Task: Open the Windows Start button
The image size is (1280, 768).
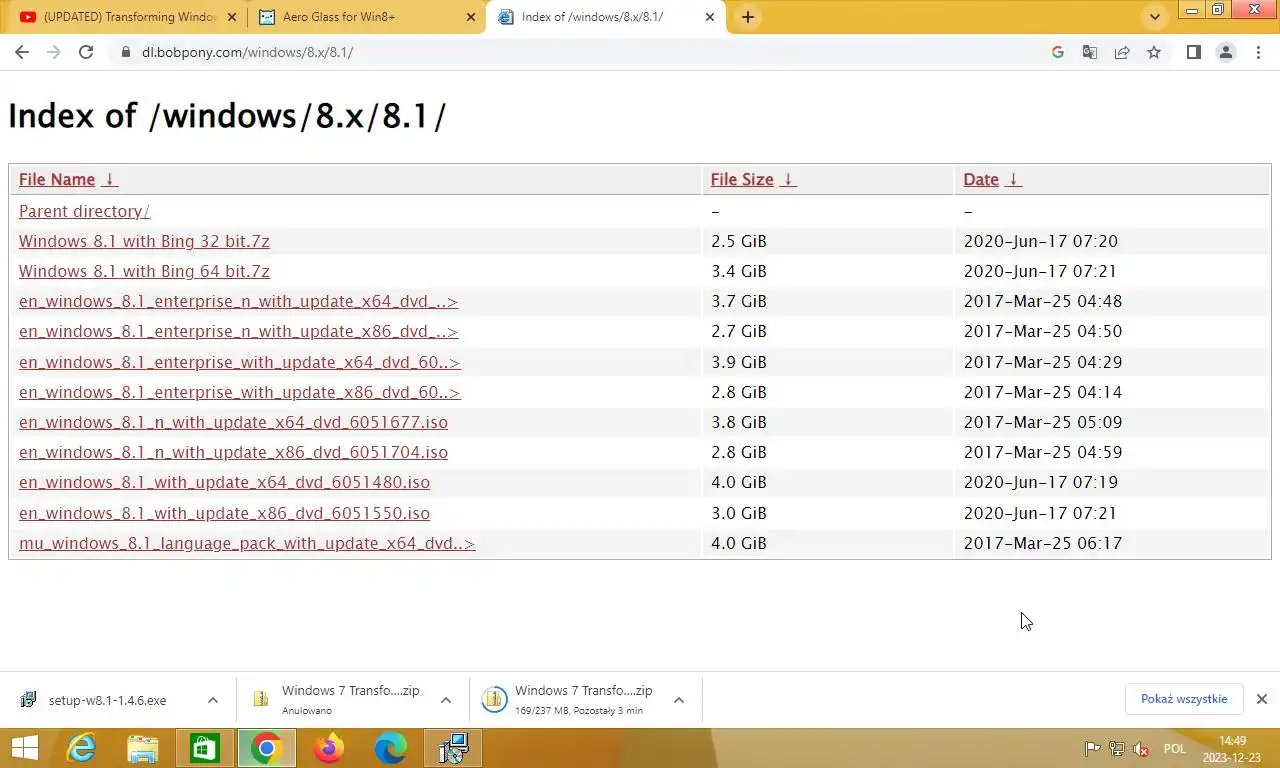Action: click(x=24, y=748)
